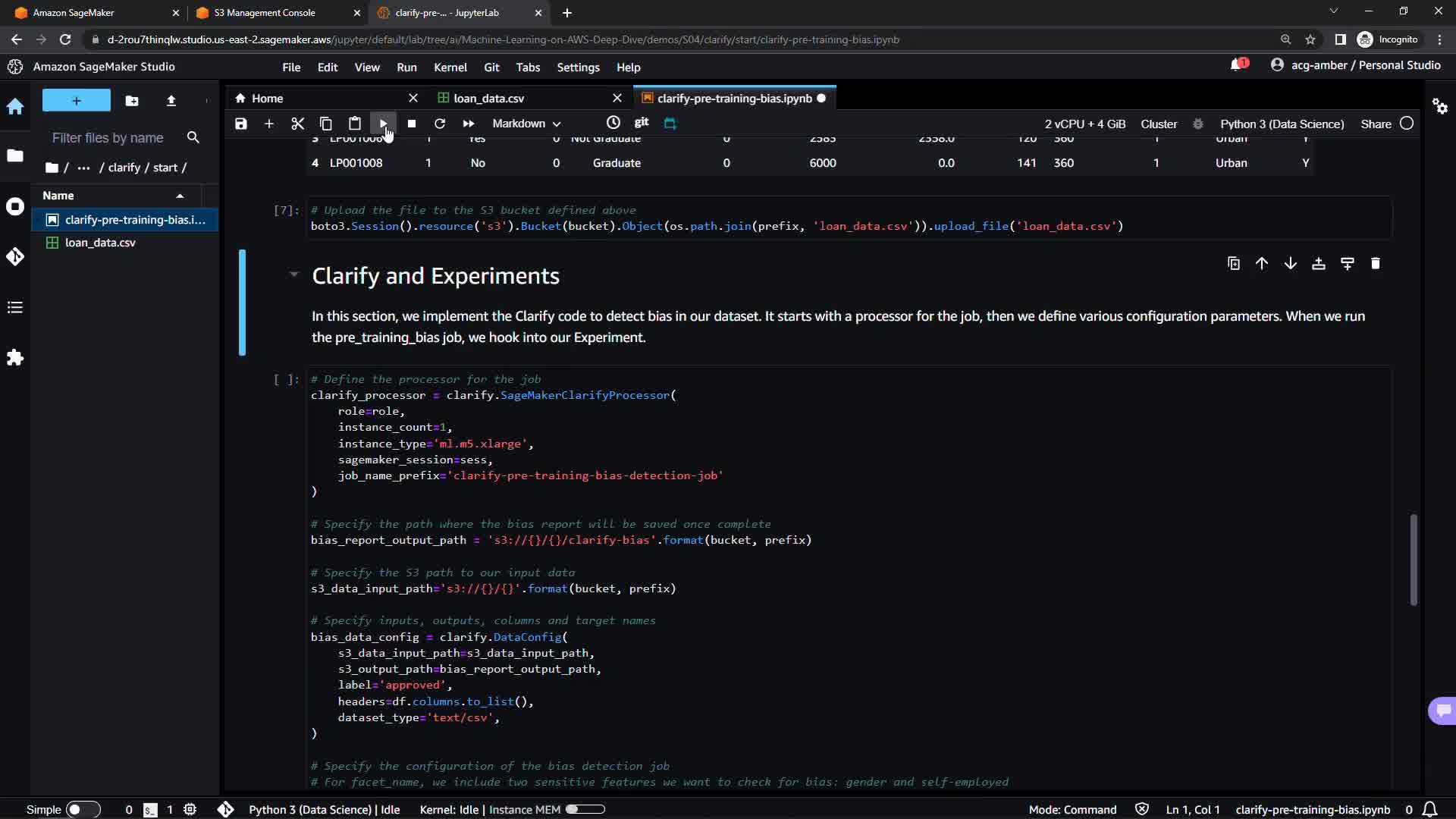Delete the selected cell with trash icon

coord(1376,264)
